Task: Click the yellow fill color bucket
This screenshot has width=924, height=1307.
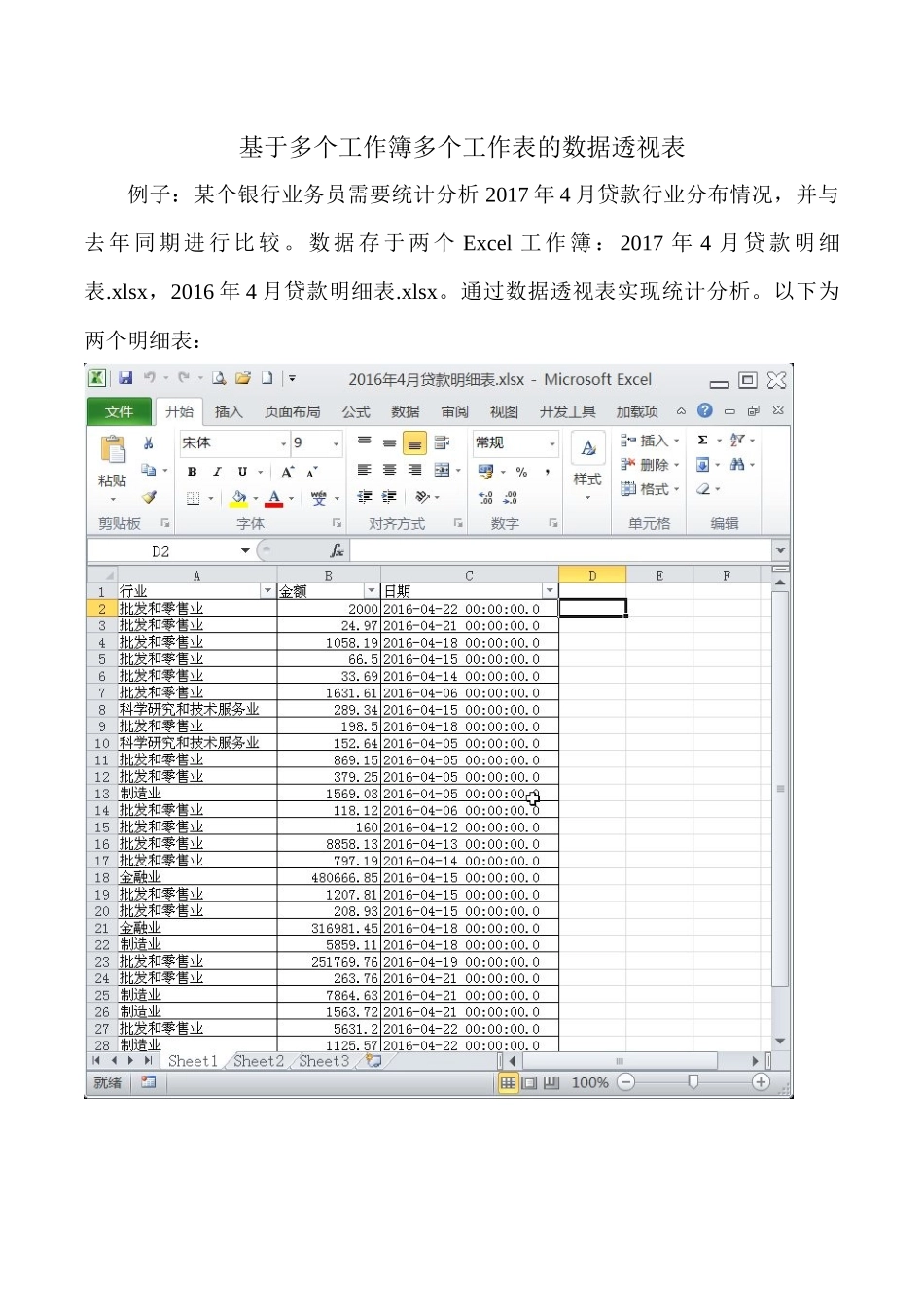Action: pyautogui.click(x=239, y=498)
